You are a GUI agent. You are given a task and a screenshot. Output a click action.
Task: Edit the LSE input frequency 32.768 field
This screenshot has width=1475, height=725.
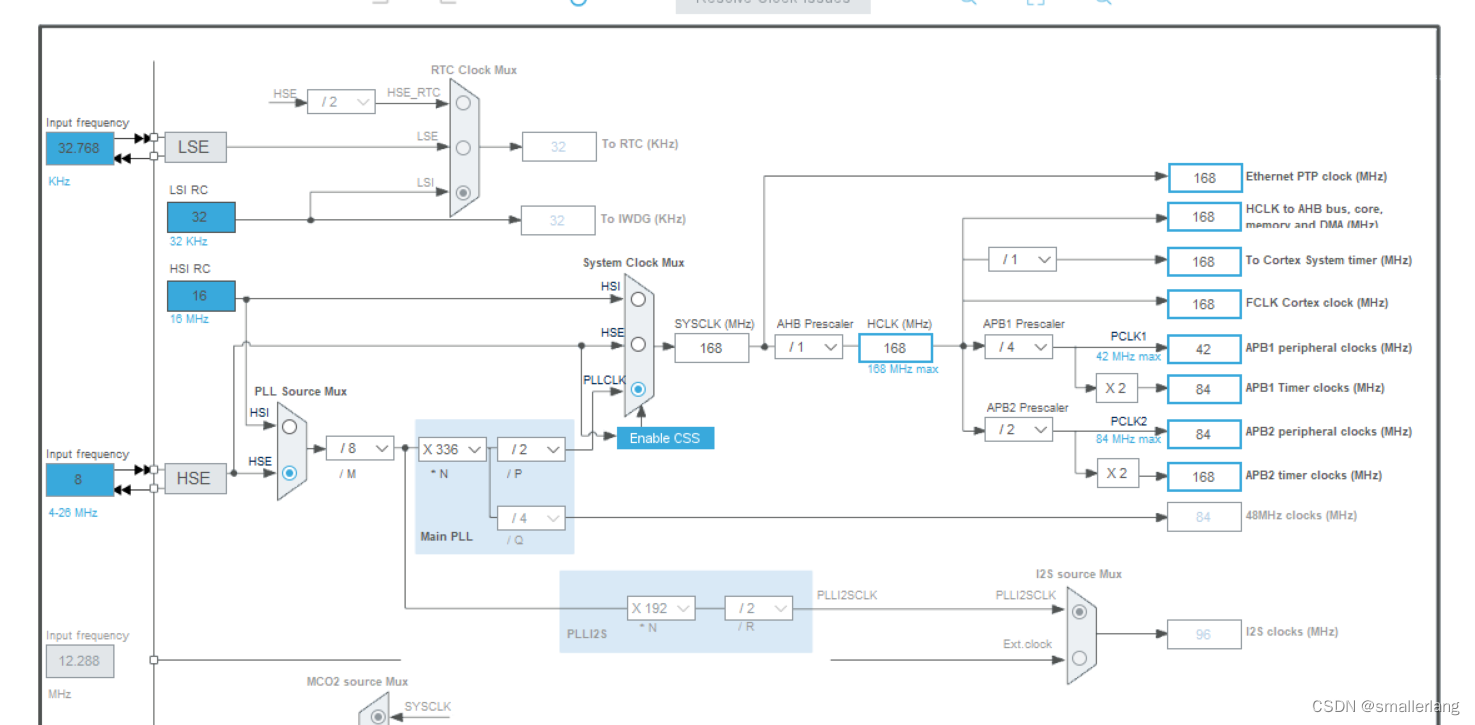[80, 148]
